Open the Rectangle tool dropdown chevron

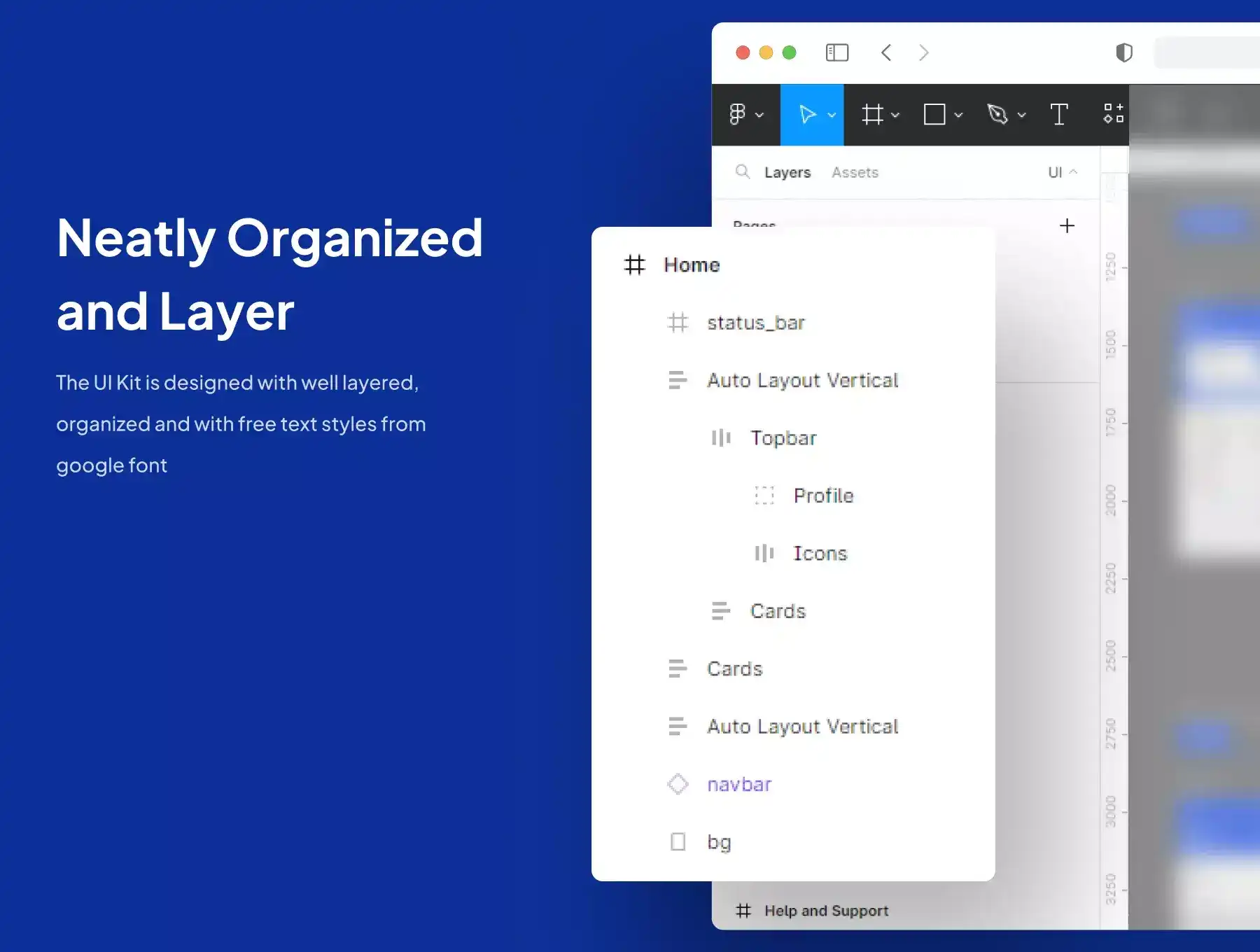(x=958, y=115)
